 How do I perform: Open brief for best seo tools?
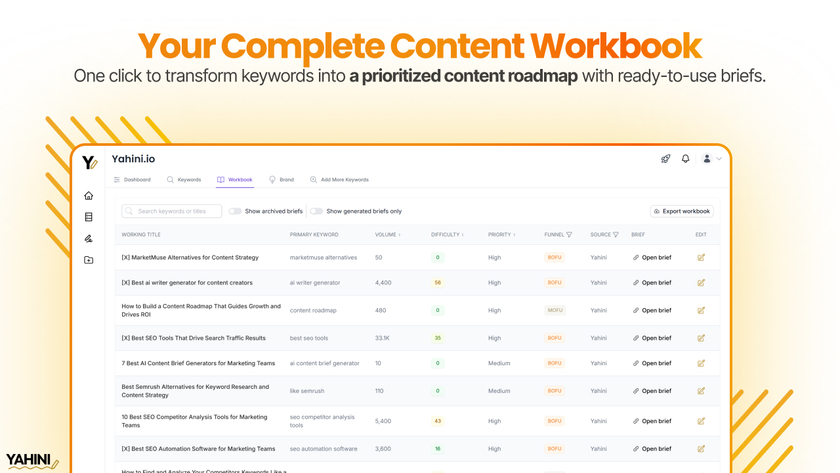[652, 338]
